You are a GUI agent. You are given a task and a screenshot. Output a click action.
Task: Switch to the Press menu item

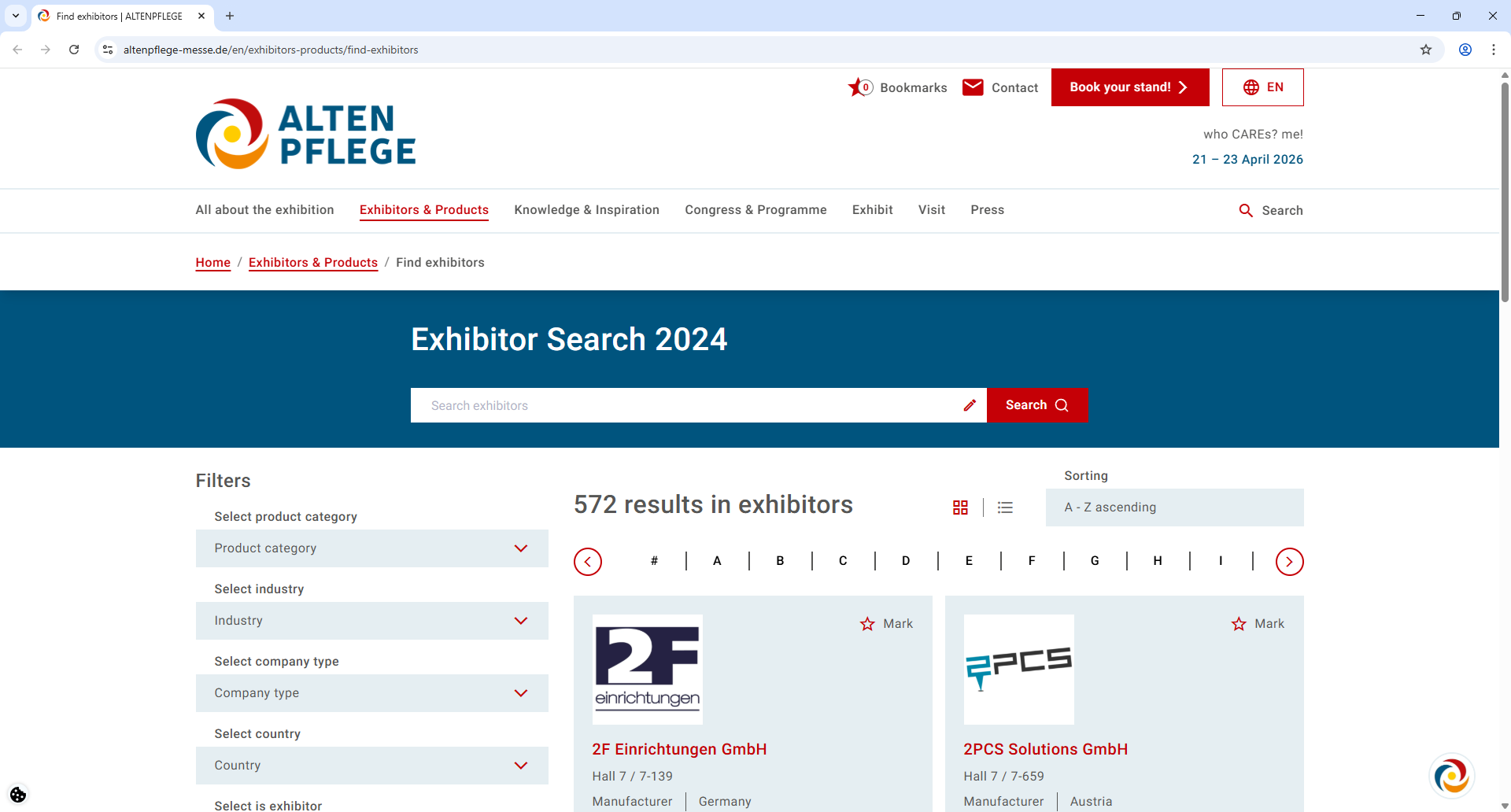[x=987, y=210]
